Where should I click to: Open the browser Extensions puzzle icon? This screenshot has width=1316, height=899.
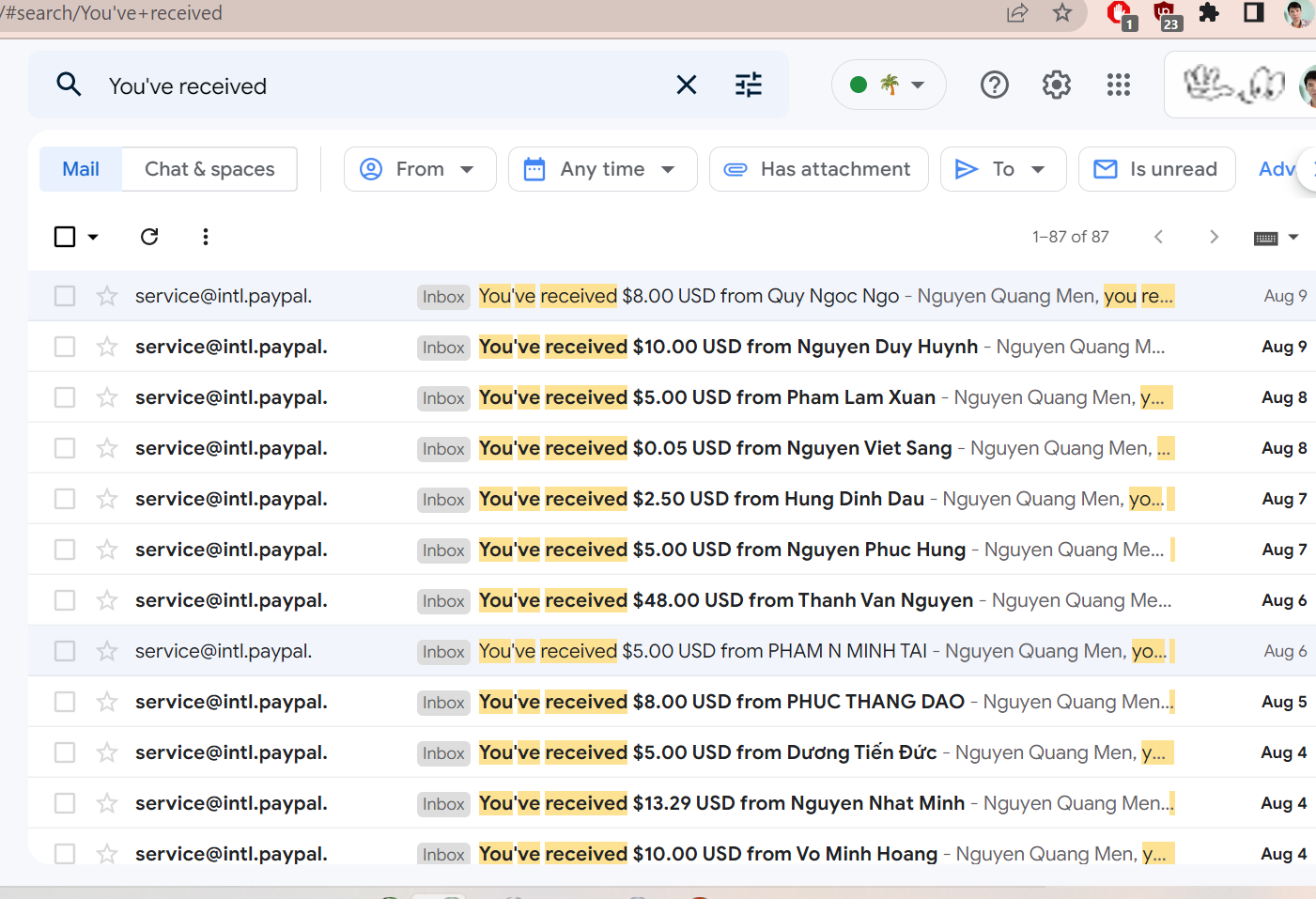(1209, 12)
